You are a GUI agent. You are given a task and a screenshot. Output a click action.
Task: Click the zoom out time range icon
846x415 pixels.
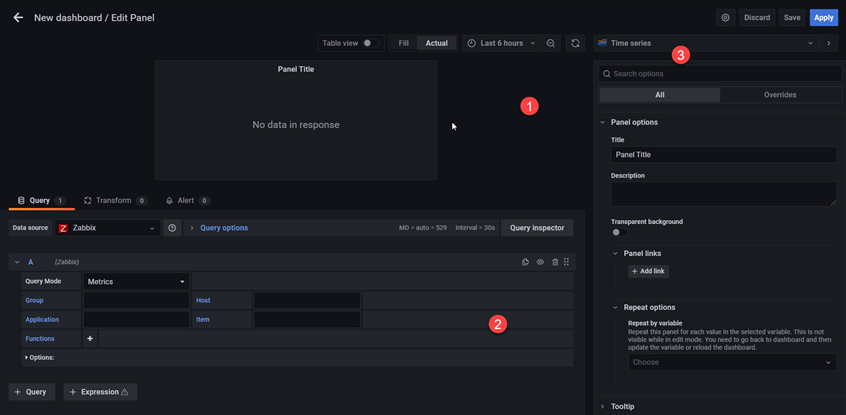[x=551, y=44]
